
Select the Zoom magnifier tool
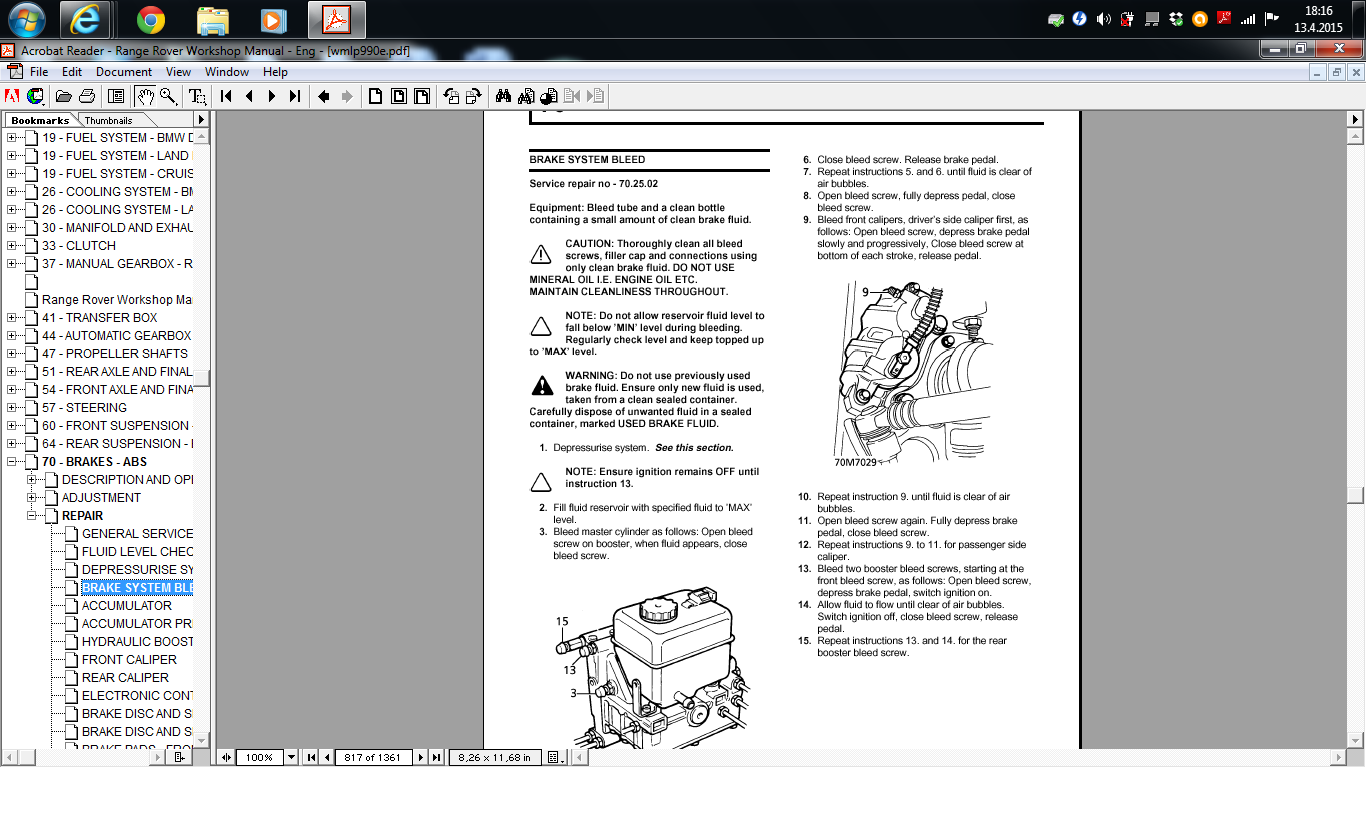(168, 96)
